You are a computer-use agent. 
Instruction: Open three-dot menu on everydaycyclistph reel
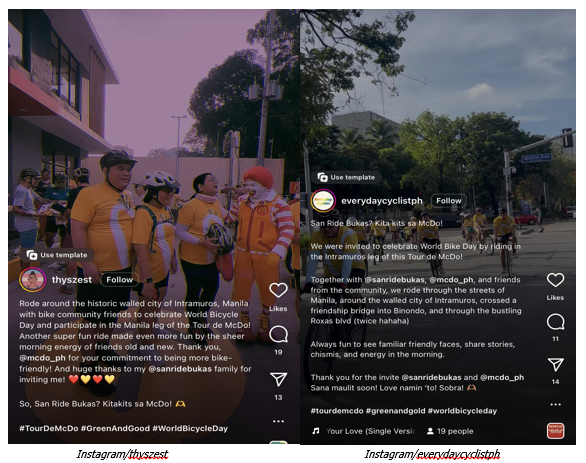(x=555, y=404)
